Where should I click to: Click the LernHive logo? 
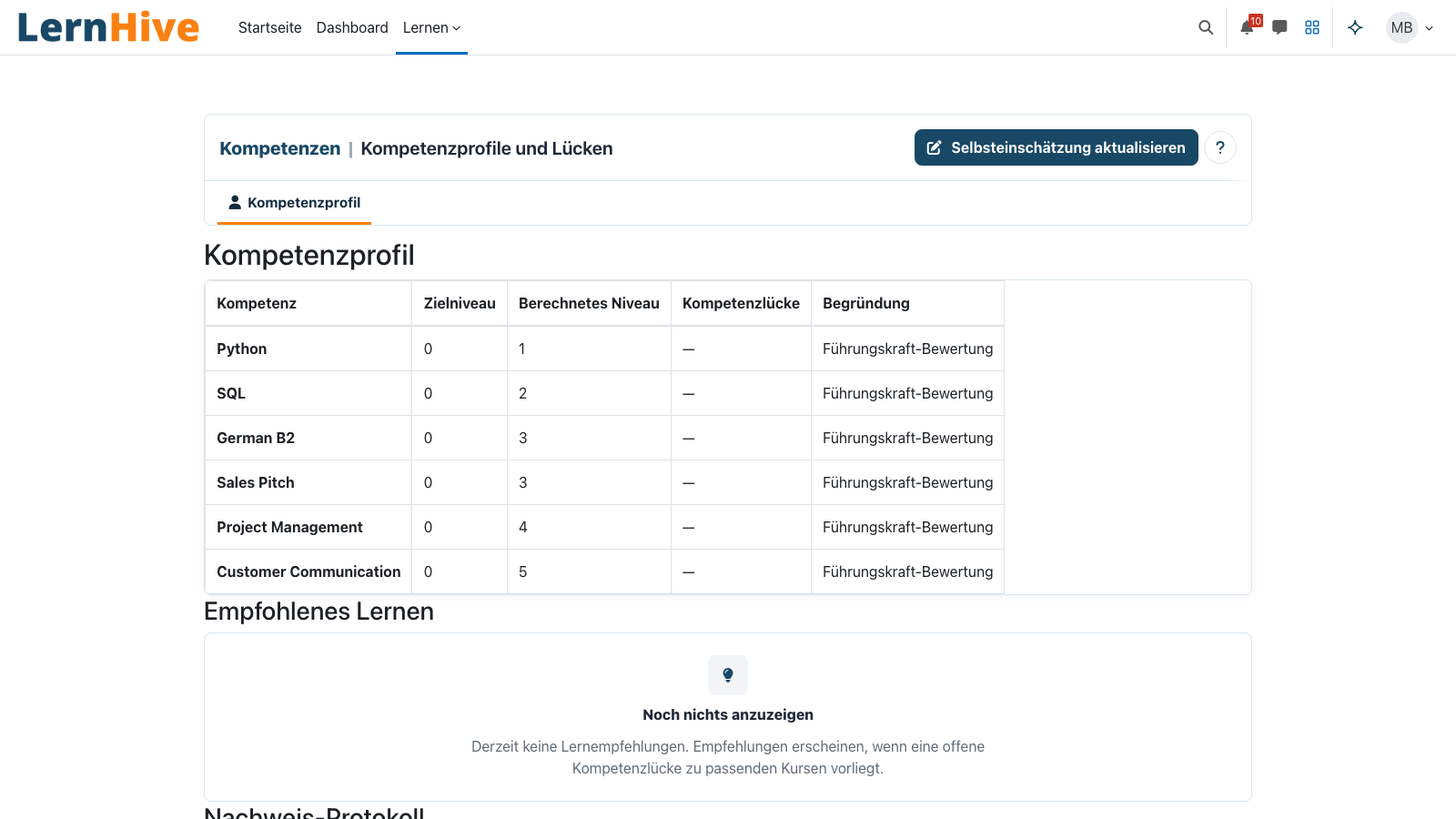108,27
